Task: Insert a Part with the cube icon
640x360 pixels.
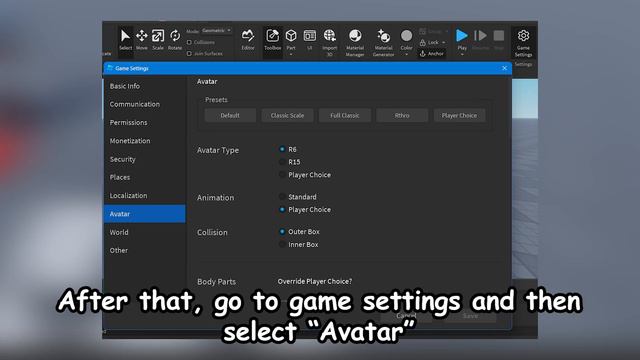Action: (291, 36)
